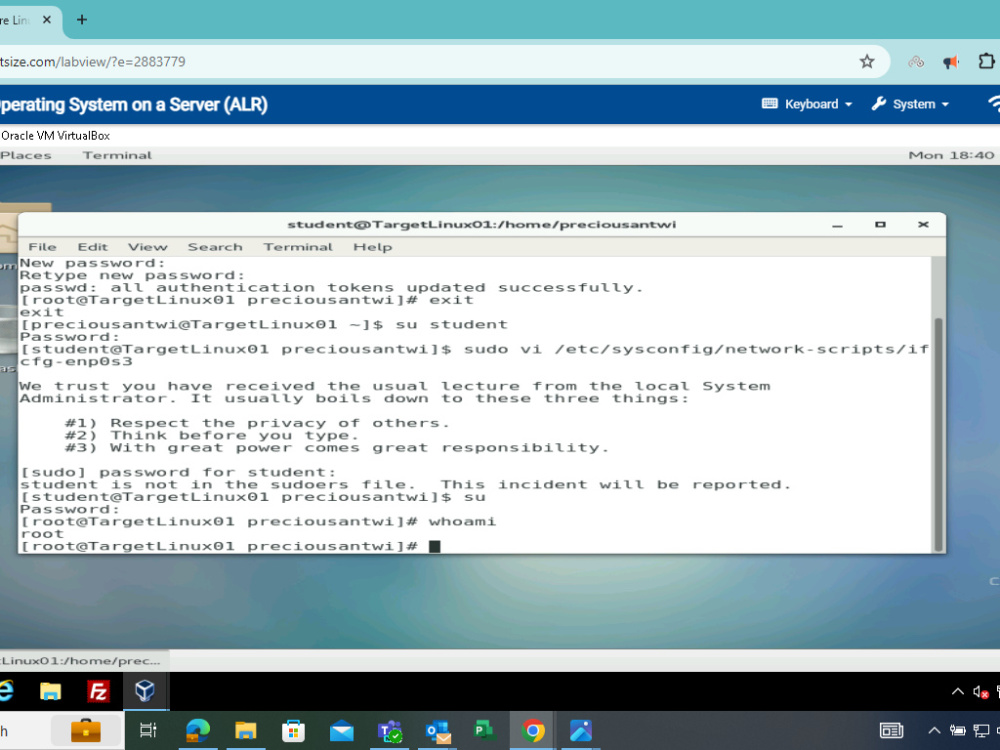Viewport: 1000px width, 750px height.
Task: Click the '#2) Think before you type.' line
Action: [x=212, y=436]
